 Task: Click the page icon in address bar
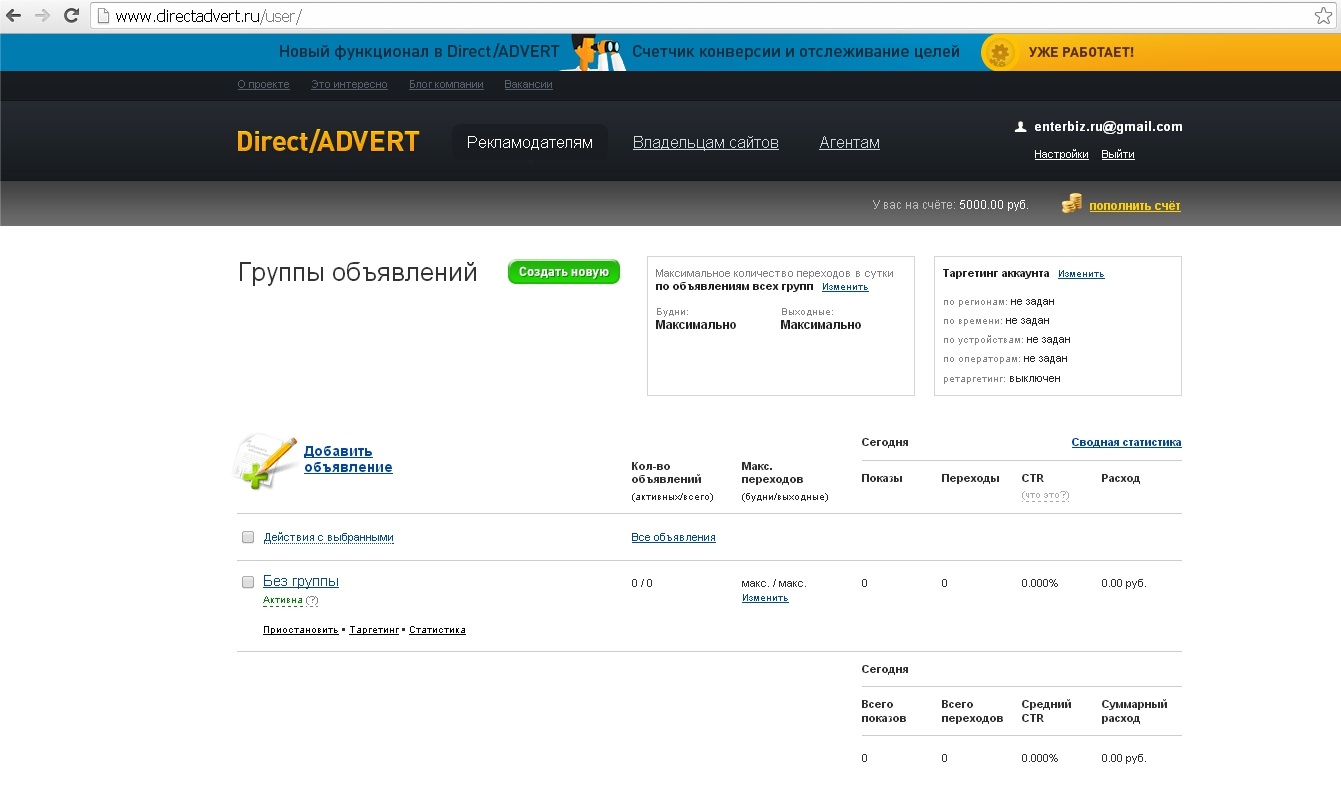[x=102, y=16]
